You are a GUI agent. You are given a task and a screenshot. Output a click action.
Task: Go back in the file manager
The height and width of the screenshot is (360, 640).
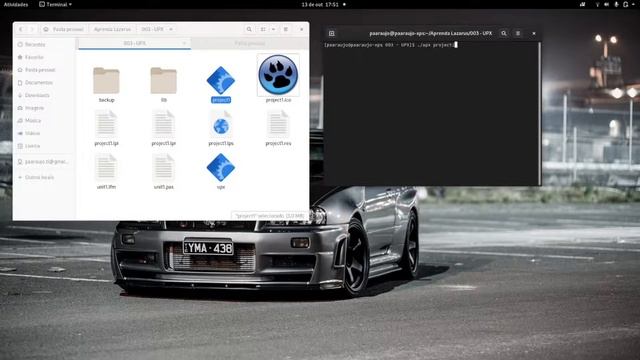(21, 29)
